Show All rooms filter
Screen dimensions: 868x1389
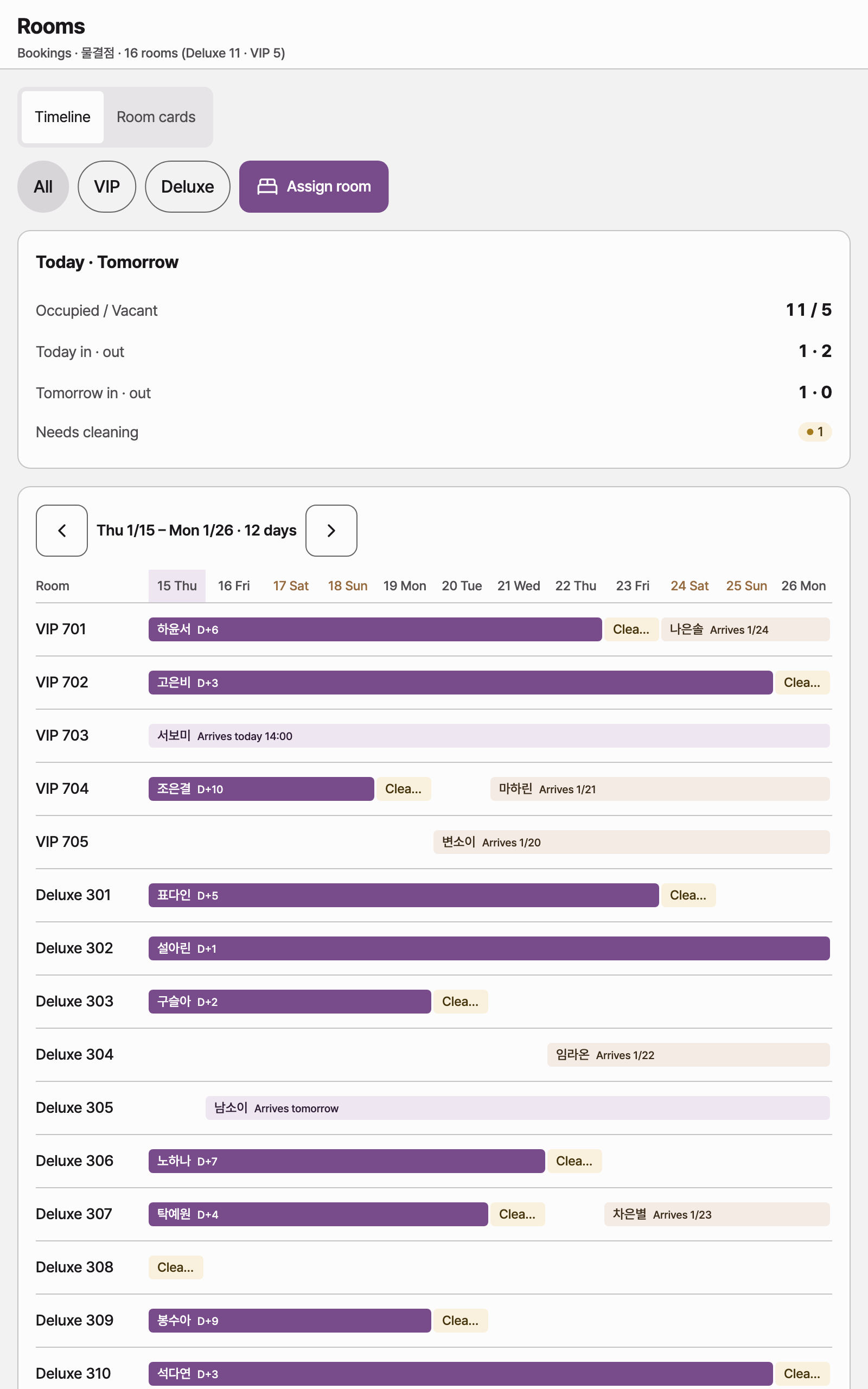pos(43,187)
